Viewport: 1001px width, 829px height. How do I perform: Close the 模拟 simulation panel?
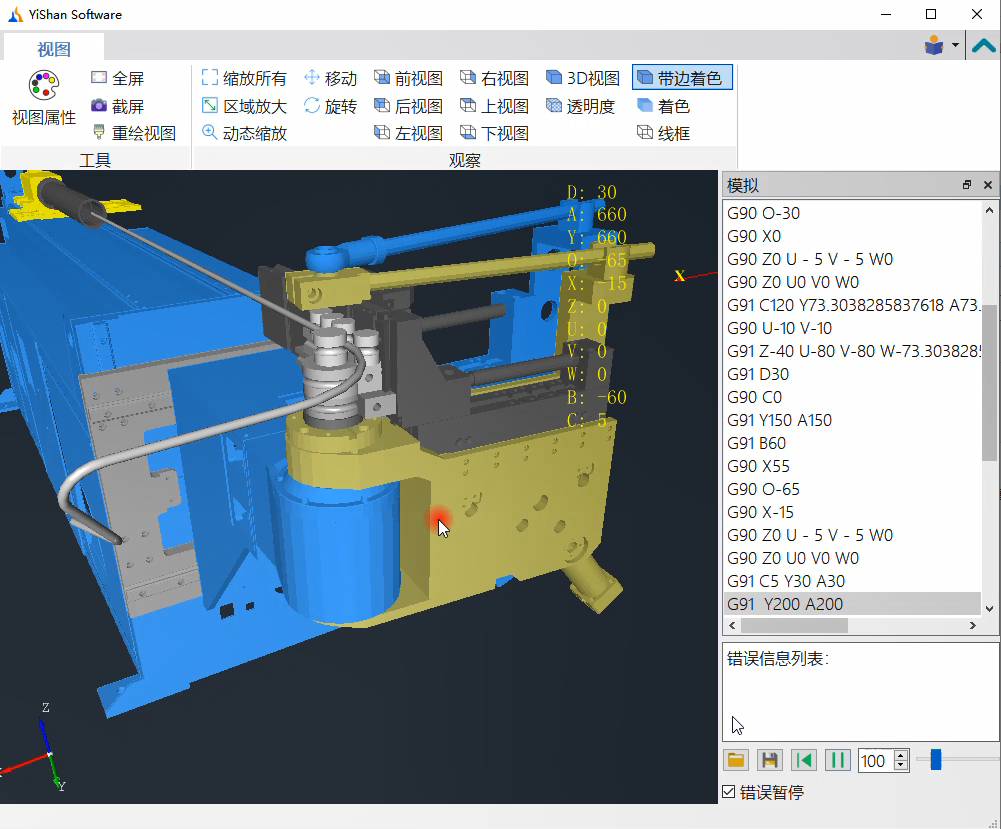coord(988,185)
